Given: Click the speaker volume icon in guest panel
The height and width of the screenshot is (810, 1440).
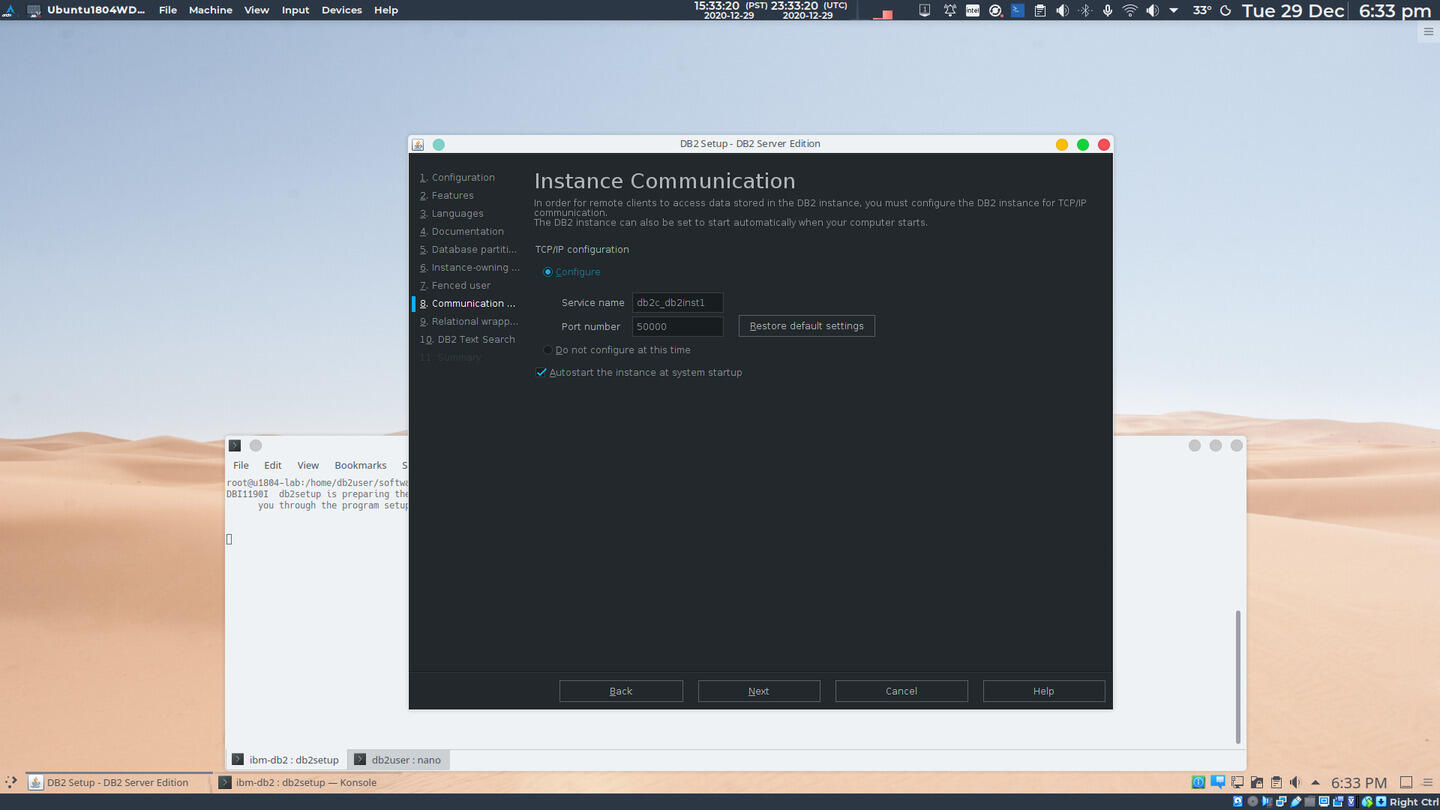Looking at the screenshot, I should [x=1295, y=782].
